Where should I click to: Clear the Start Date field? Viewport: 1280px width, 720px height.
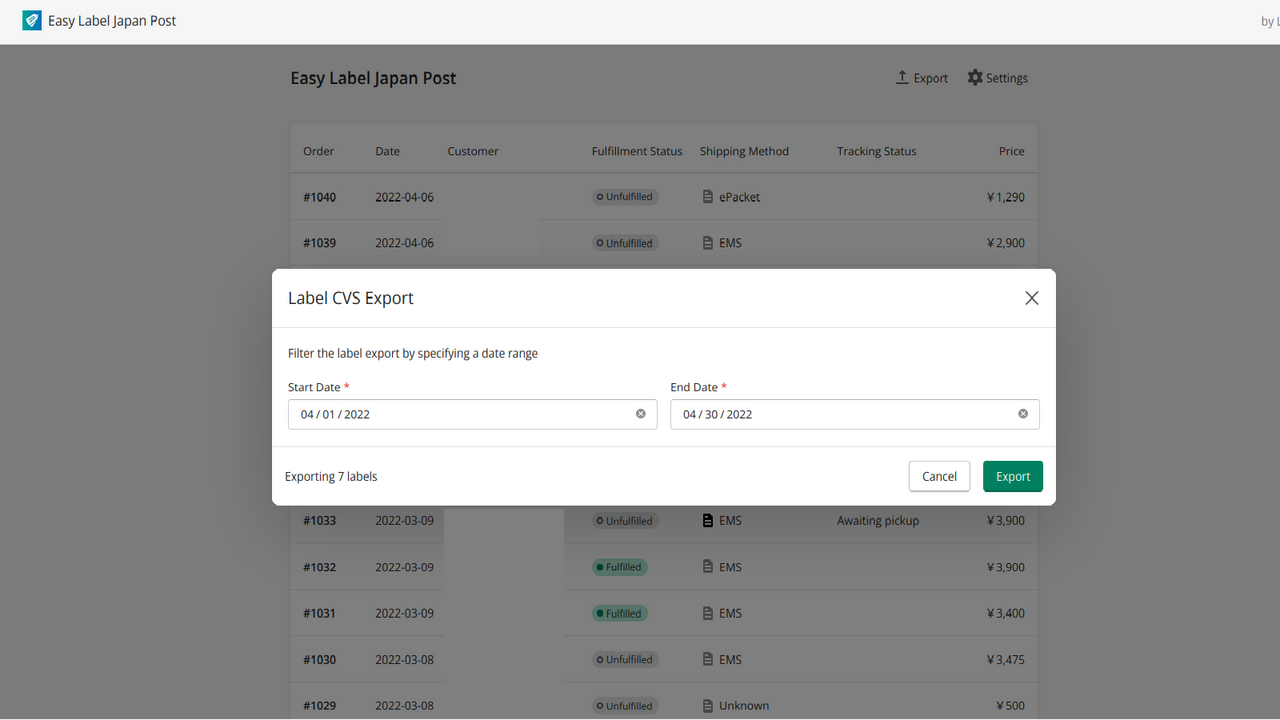pyautogui.click(x=641, y=414)
